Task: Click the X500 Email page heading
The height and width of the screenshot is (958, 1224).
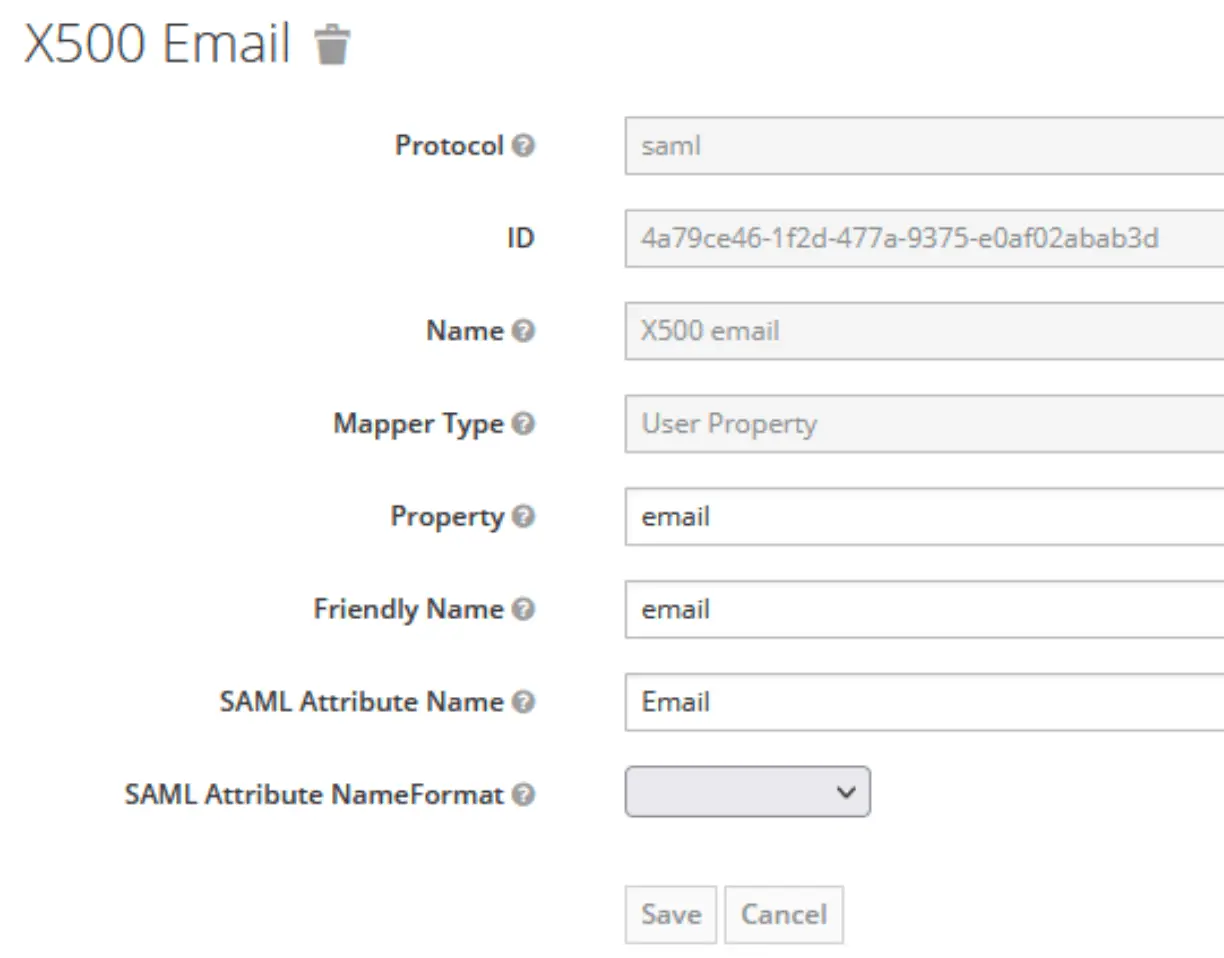Action: pyautogui.click(x=157, y=45)
